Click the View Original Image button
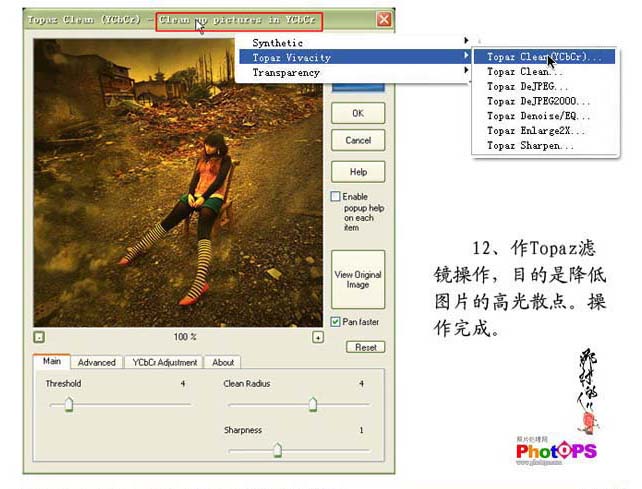Screen dimensions: 642x489 click(x=358, y=279)
